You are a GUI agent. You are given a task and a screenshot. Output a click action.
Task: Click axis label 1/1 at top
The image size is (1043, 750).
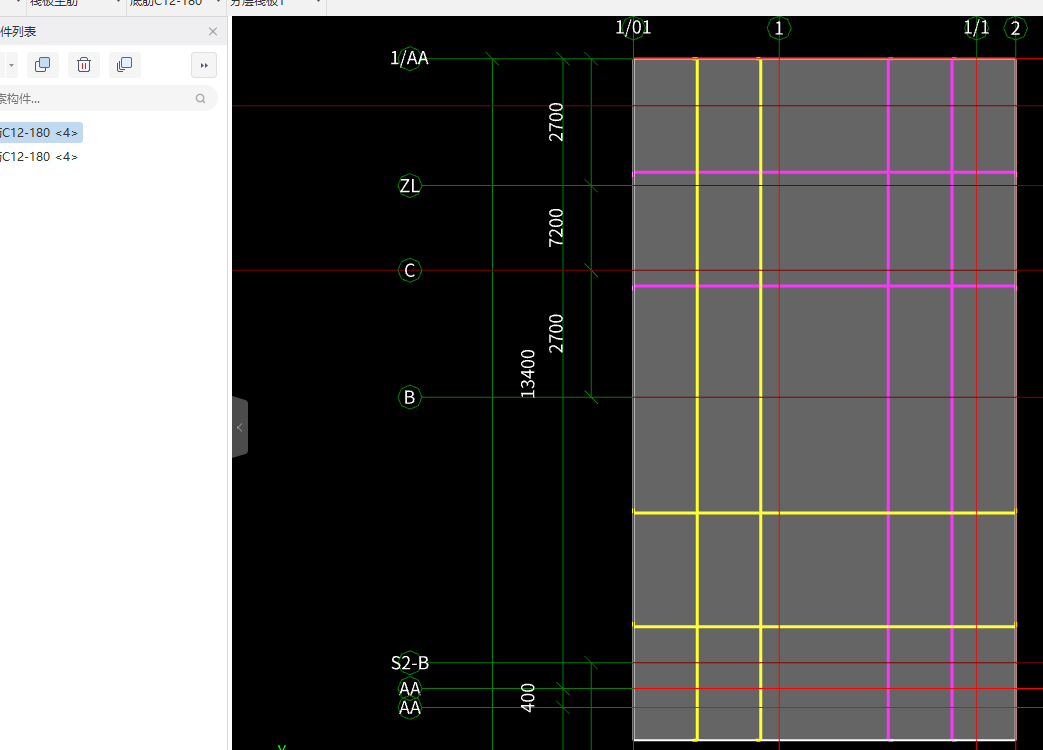tap(976, 28)
